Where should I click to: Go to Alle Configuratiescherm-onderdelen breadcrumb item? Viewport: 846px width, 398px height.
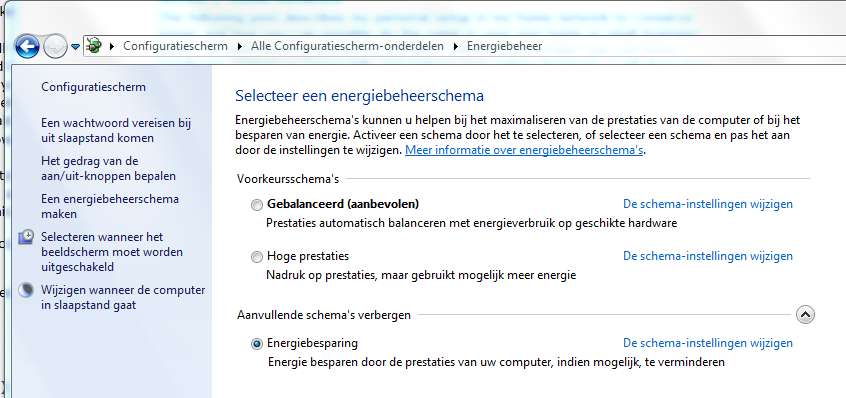pyautogui.click(x=347, y=46)
